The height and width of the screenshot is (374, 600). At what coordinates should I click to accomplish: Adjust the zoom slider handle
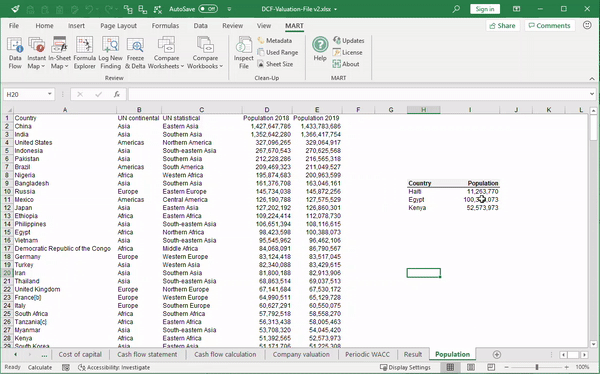coord(537,367)
